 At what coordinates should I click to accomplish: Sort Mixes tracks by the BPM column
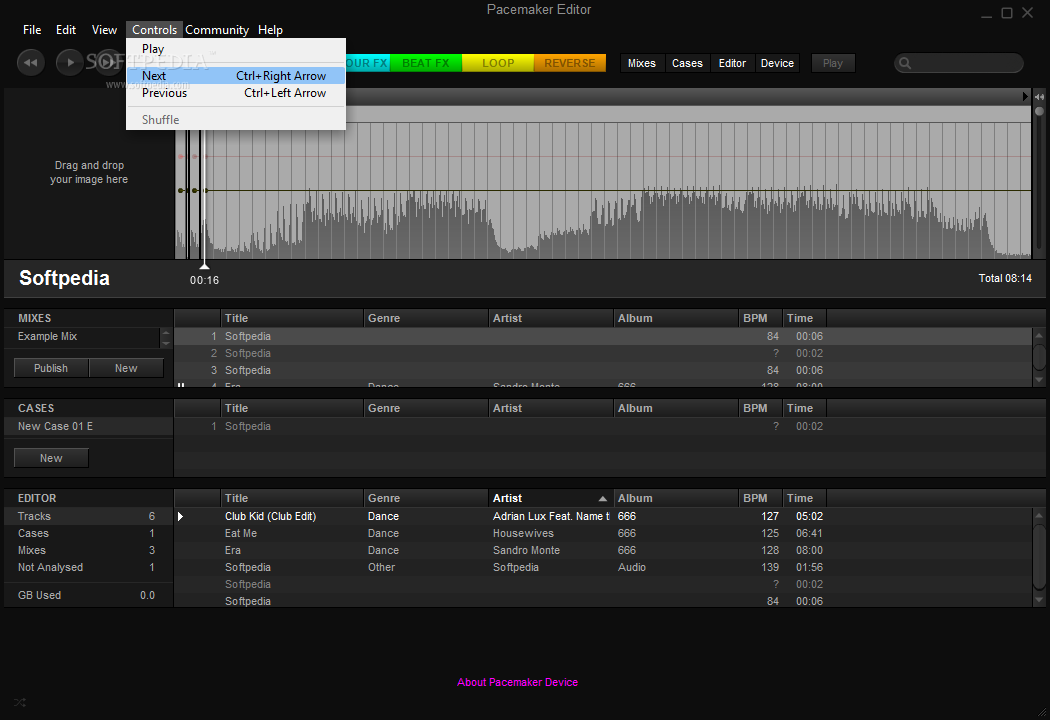tap(760, 319)
